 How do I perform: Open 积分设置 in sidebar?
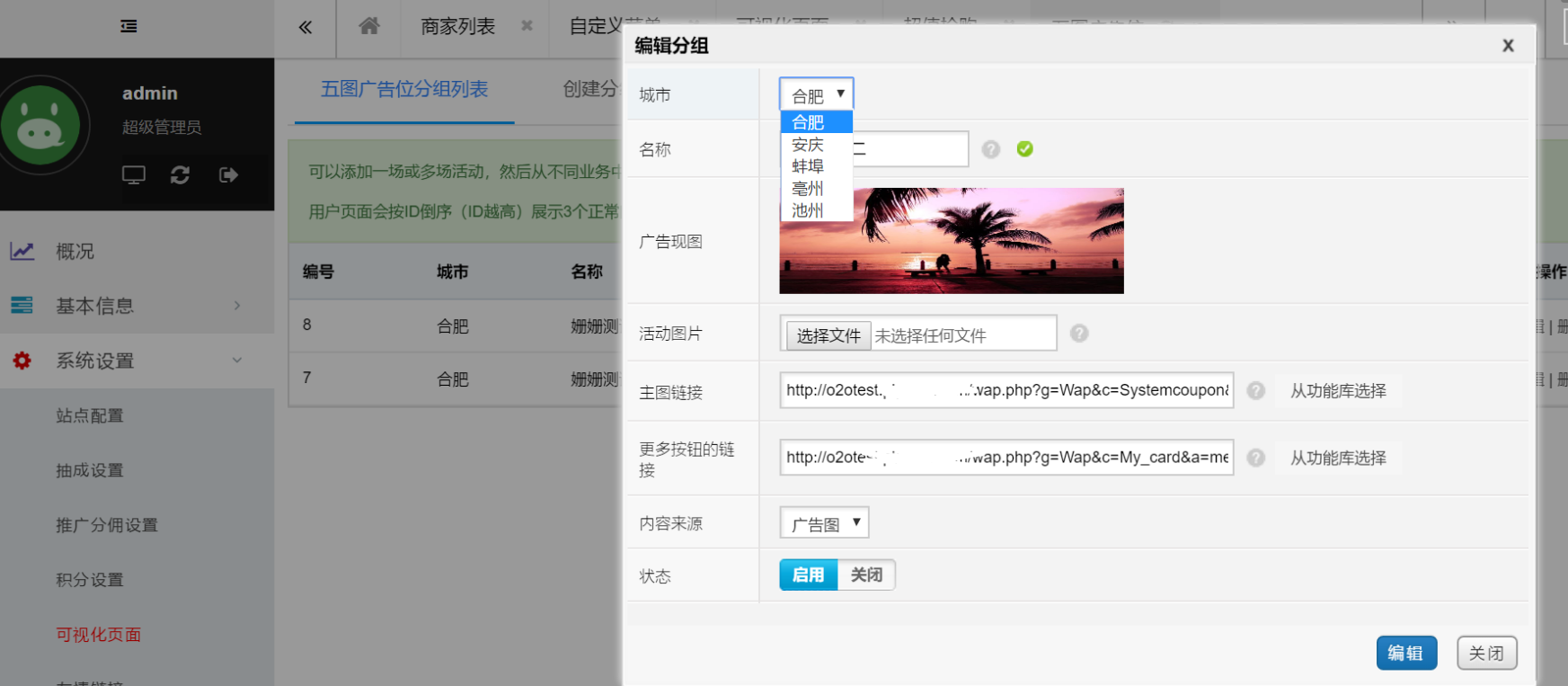point(90,580)
